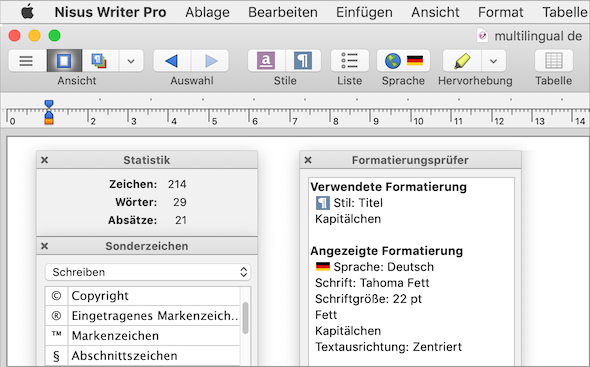
Task: Open the Ansicht menu in menu bar
Action: click(435, 12)
